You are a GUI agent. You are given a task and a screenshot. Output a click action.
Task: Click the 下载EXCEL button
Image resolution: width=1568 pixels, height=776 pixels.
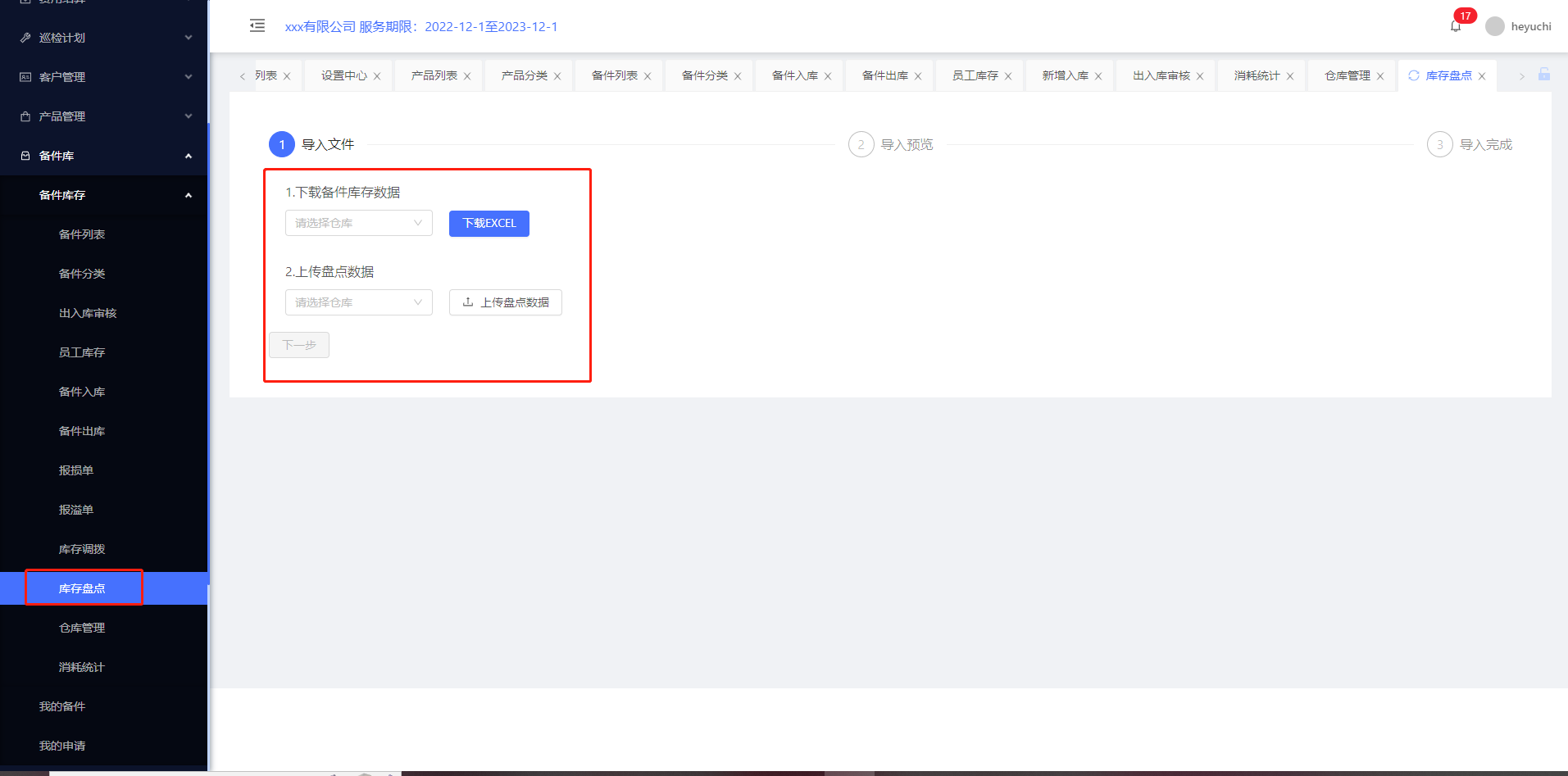[489, 224]
